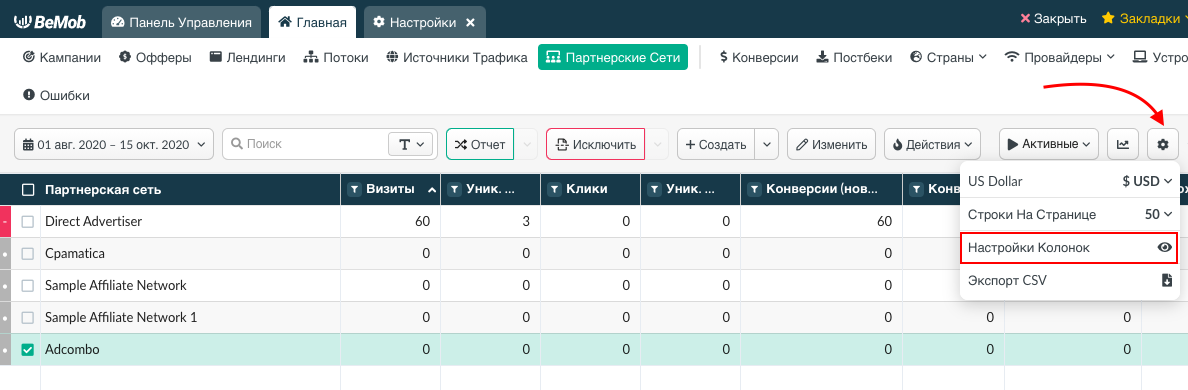Click filter icon in Визиты column

[354, 190]
